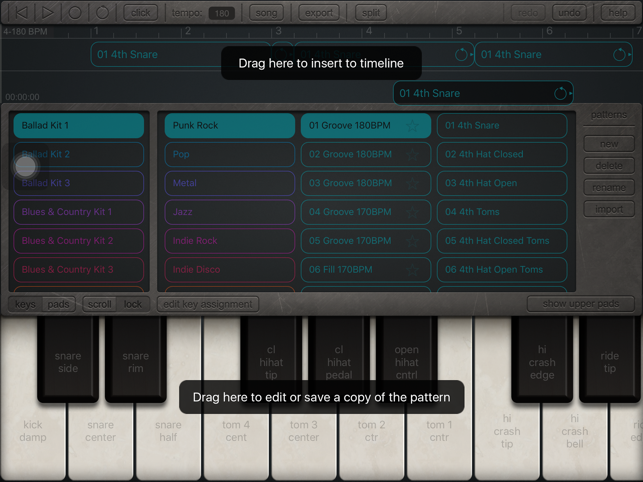Select the Indie Rock style

(230, 241)
